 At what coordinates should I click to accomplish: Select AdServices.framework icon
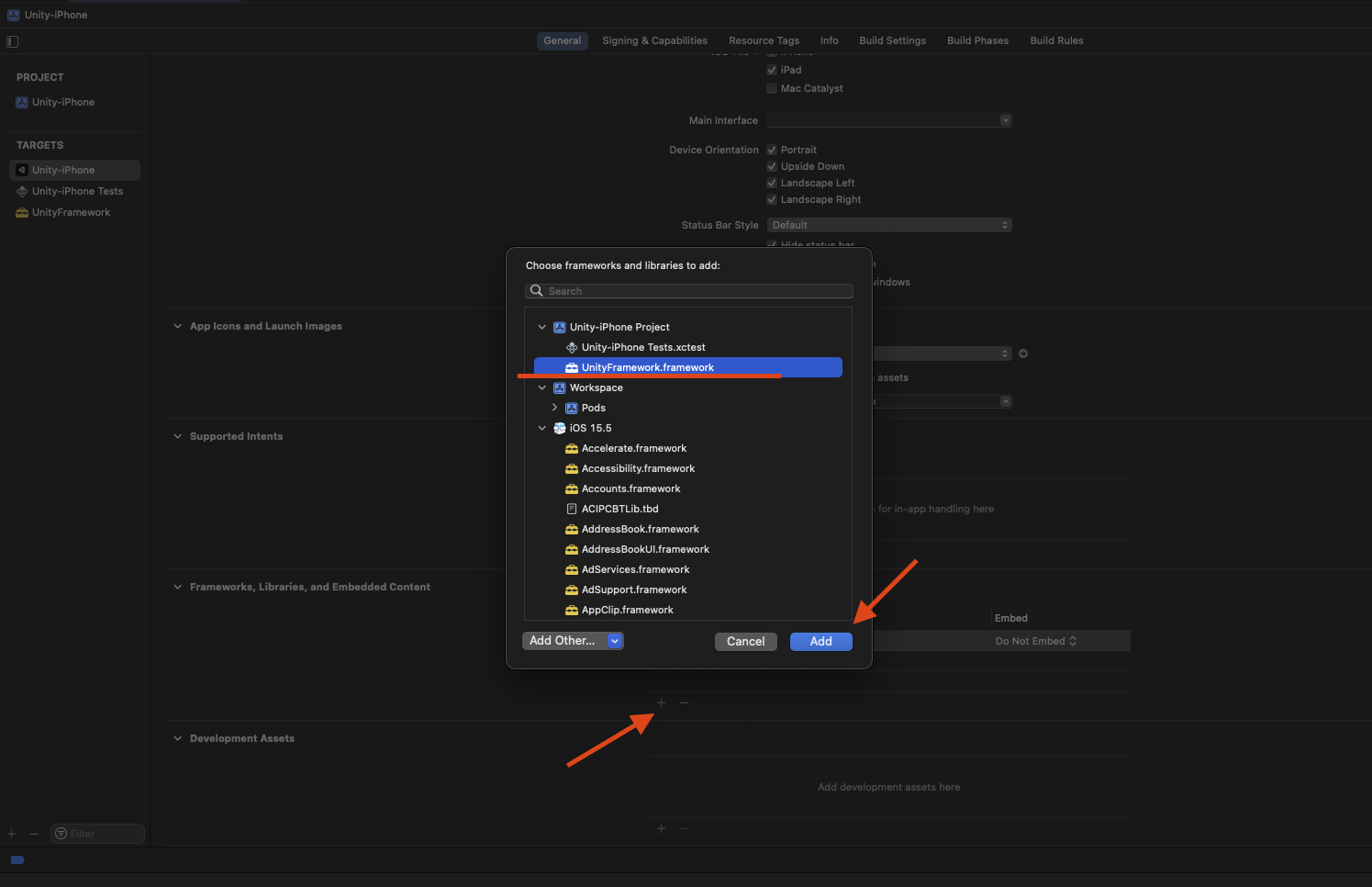tap(572, 569)
